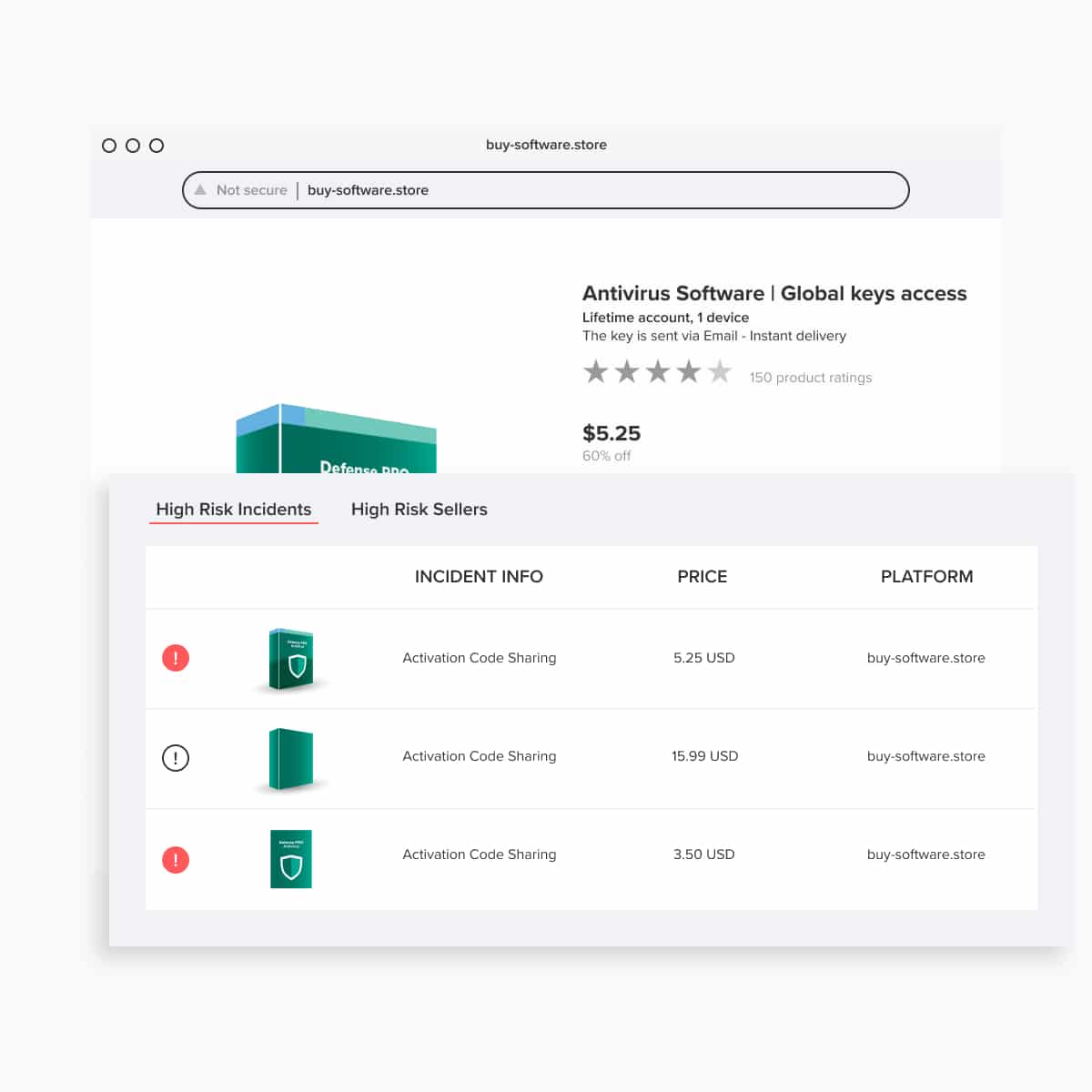Click the 60% off discount label
The width and height of the screenshot is (1092, 1092).
607,456
